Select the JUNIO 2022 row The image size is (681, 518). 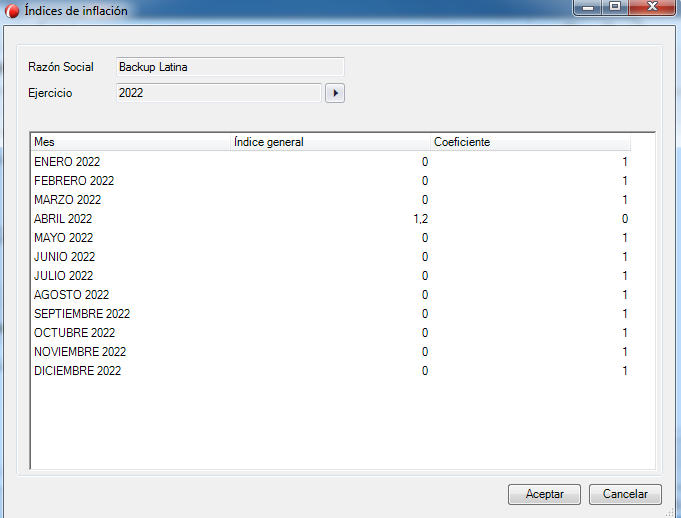click(x=331, y=257)
